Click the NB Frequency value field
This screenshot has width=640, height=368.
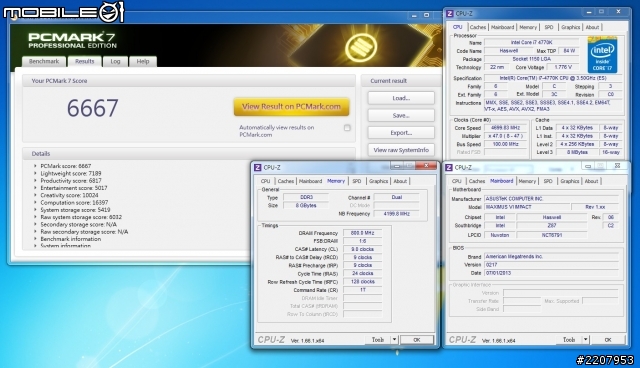point(396,214)
